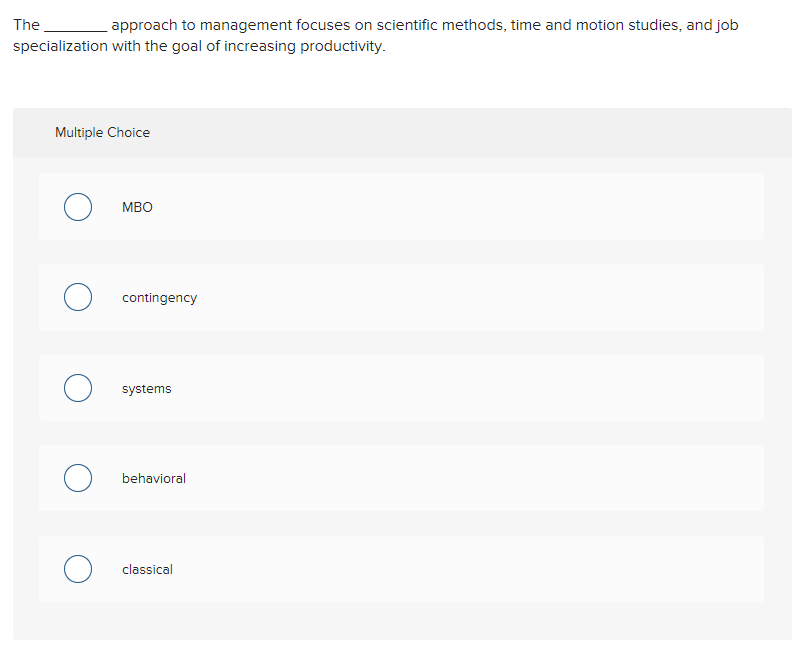Click the 'contingency' answer label text
The height and width of the screenshot is (653, 808).
[x=159, y=298]
